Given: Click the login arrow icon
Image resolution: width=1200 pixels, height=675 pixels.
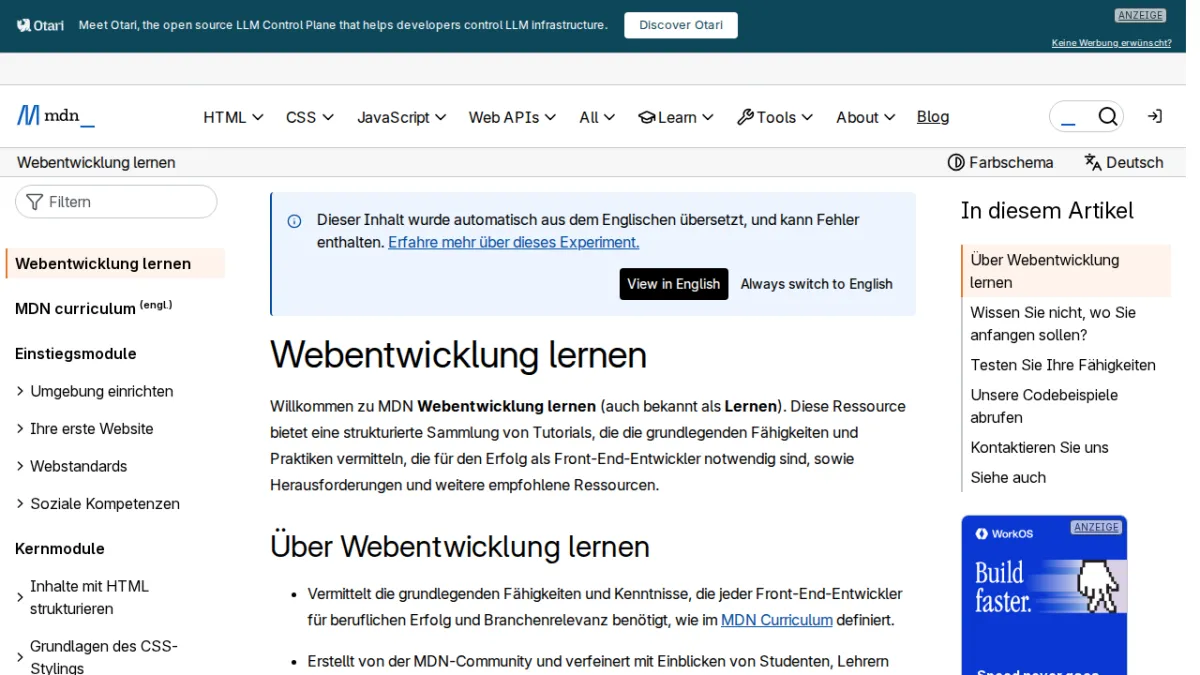Looking at the screenshot, I should (1154, 117).
